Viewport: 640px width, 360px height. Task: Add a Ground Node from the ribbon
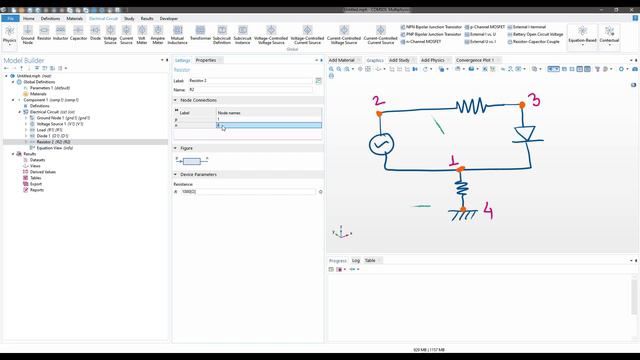27,34
